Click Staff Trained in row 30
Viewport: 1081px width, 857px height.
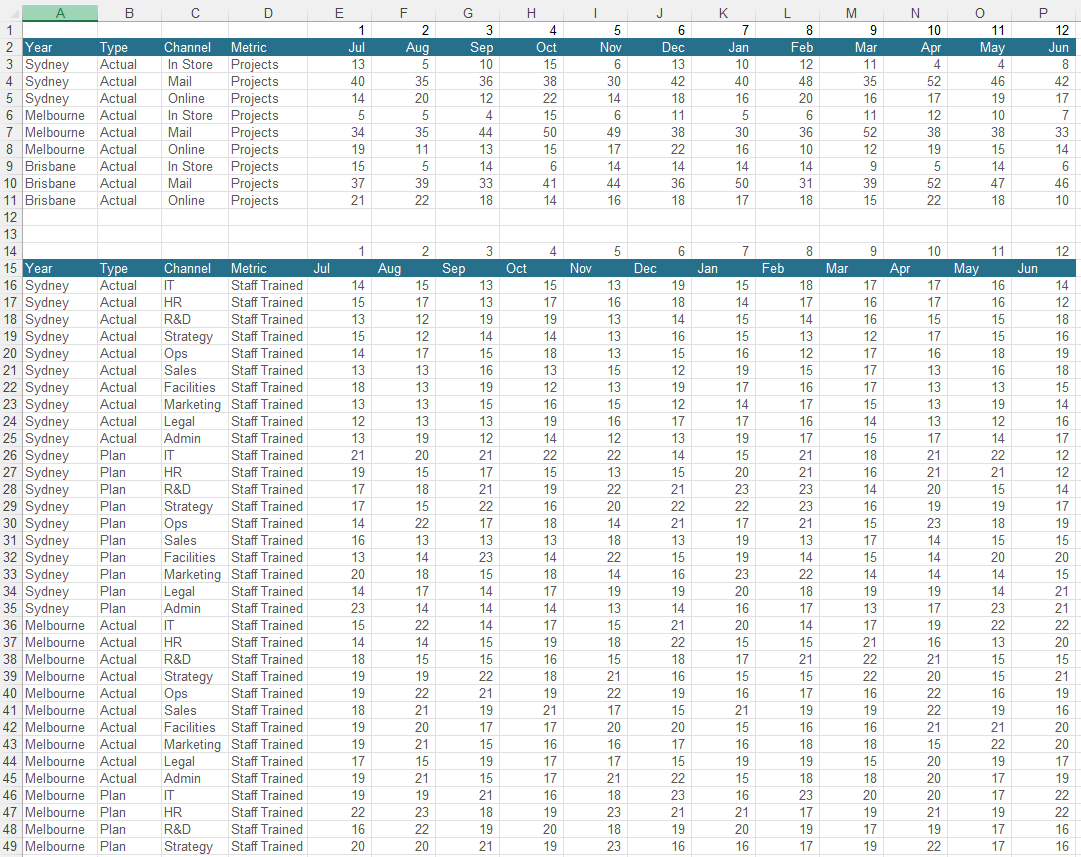point(267,523)
